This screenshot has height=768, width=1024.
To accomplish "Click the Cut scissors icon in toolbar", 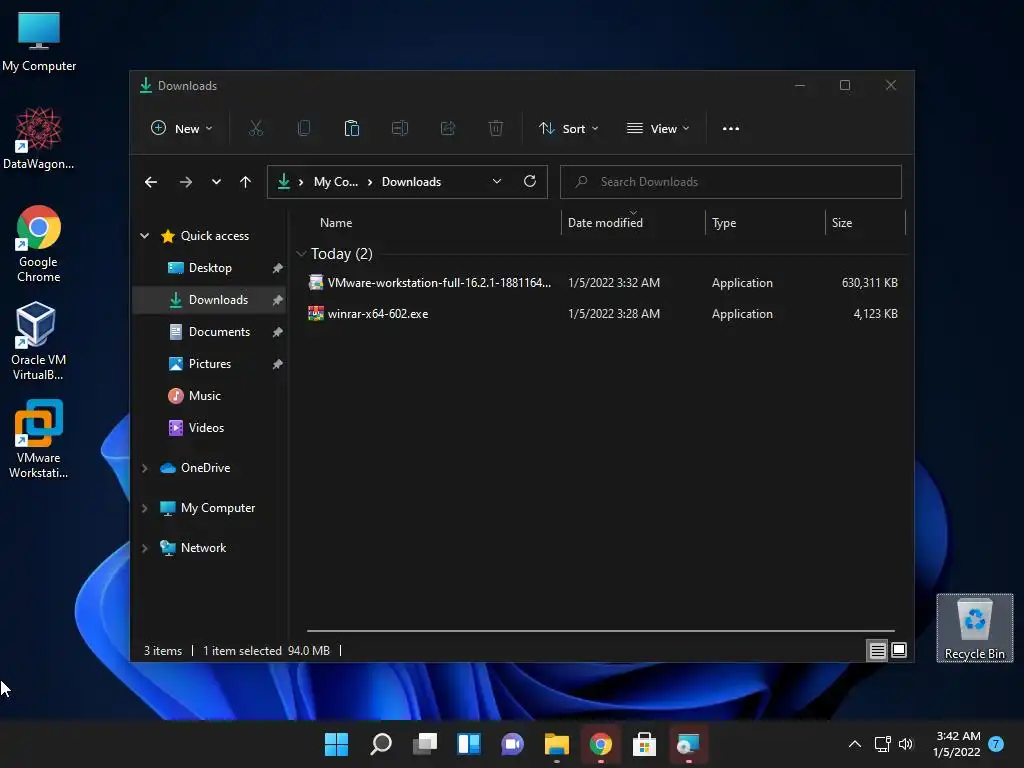I will coord(255,129).
